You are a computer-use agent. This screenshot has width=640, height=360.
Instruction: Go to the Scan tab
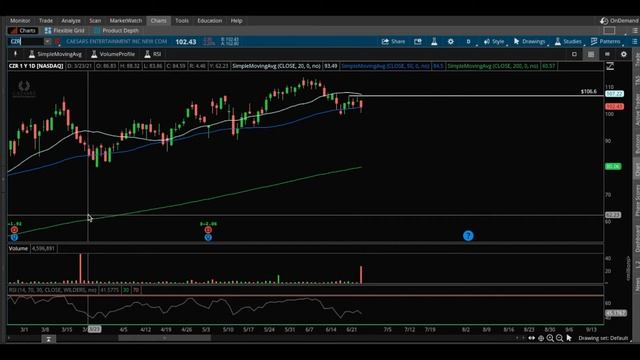(95, 20)
